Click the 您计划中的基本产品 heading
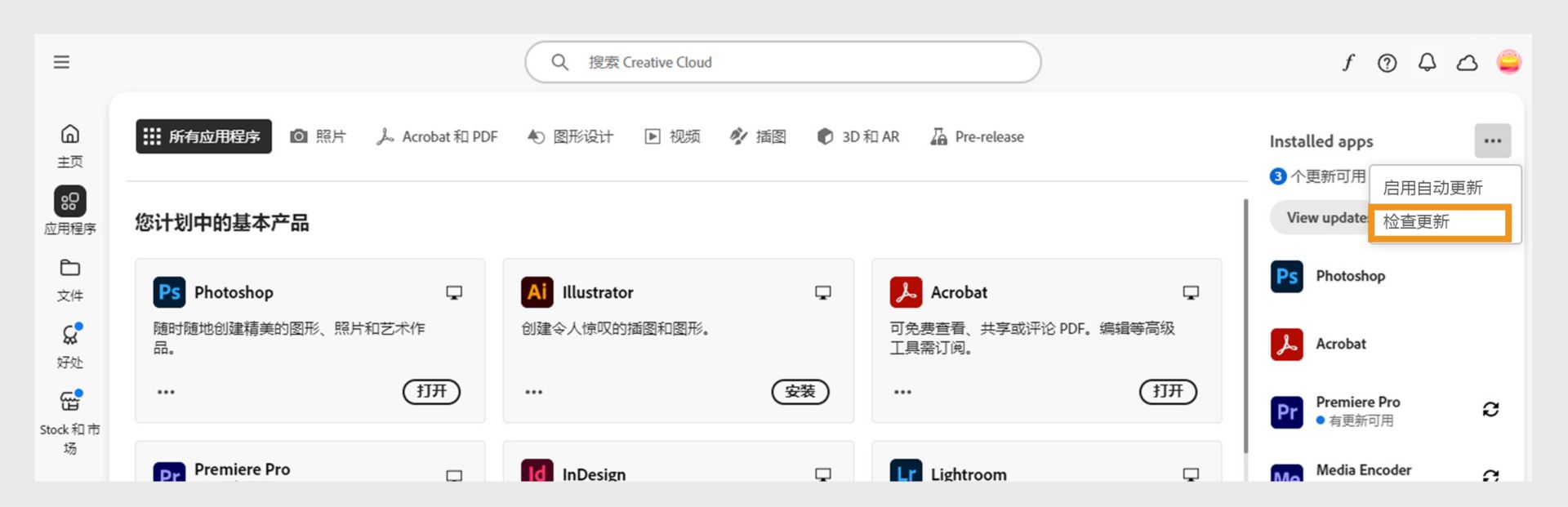 tap(221, 223)
